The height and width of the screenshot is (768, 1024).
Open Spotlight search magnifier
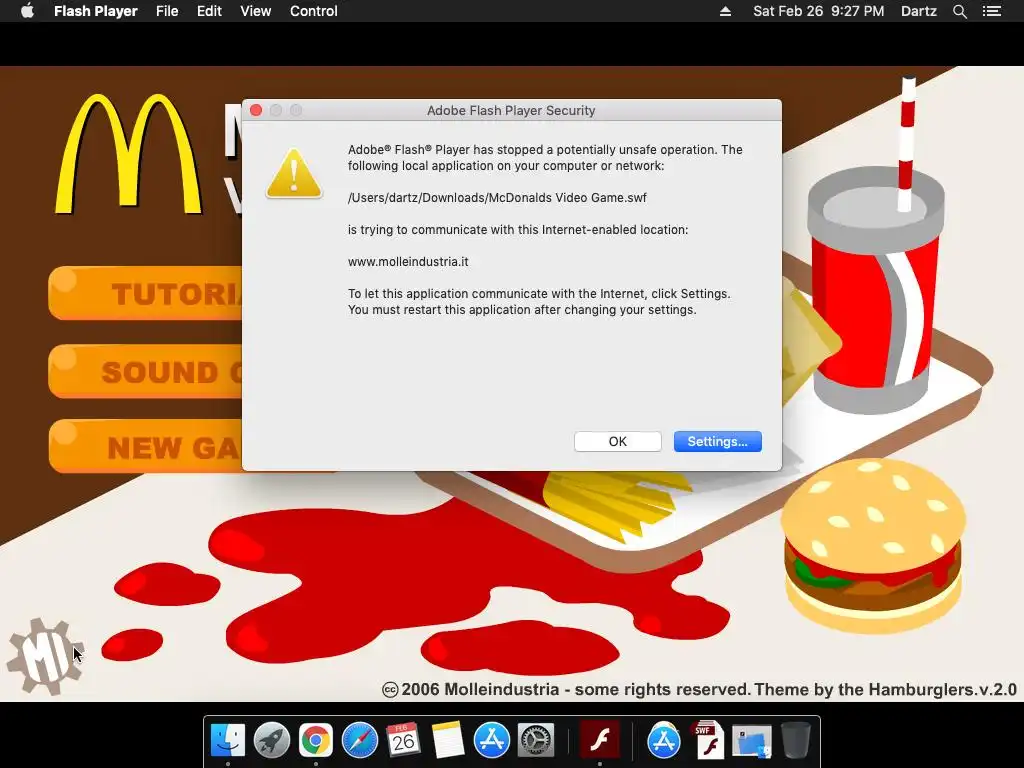(959, 11)
